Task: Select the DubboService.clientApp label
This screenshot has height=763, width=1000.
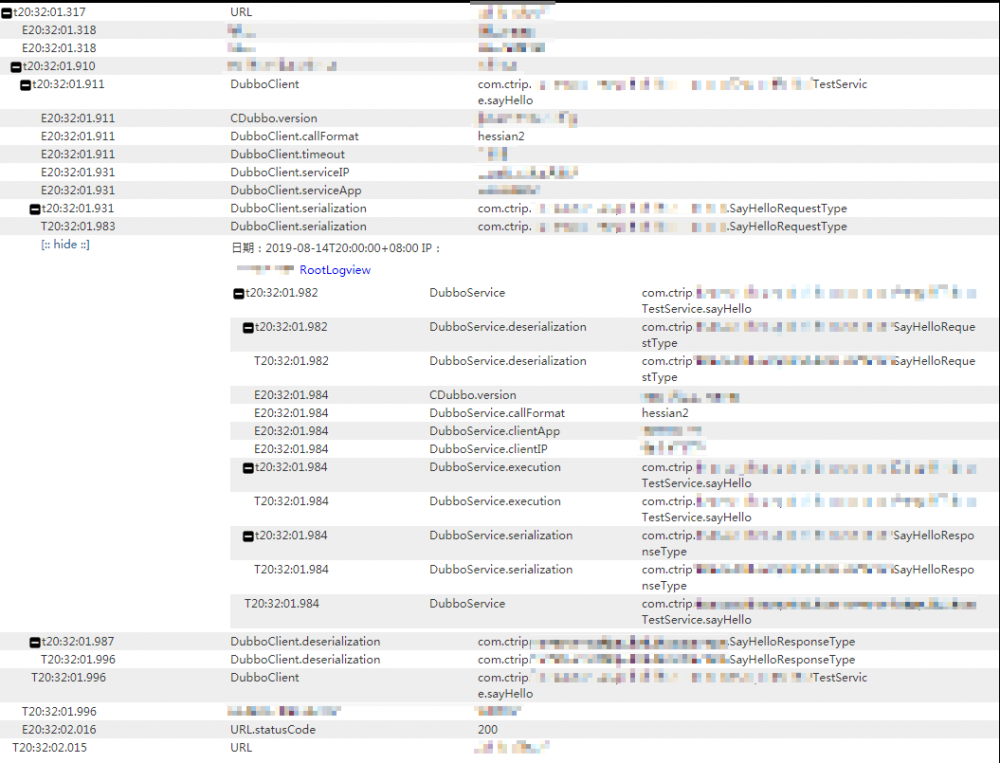Action: tap(494, 431)
